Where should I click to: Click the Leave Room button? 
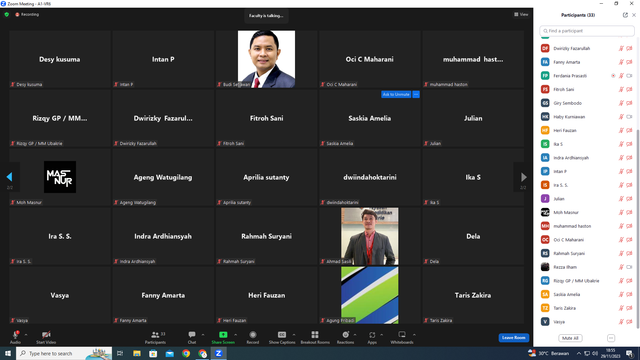coord(513,338)
